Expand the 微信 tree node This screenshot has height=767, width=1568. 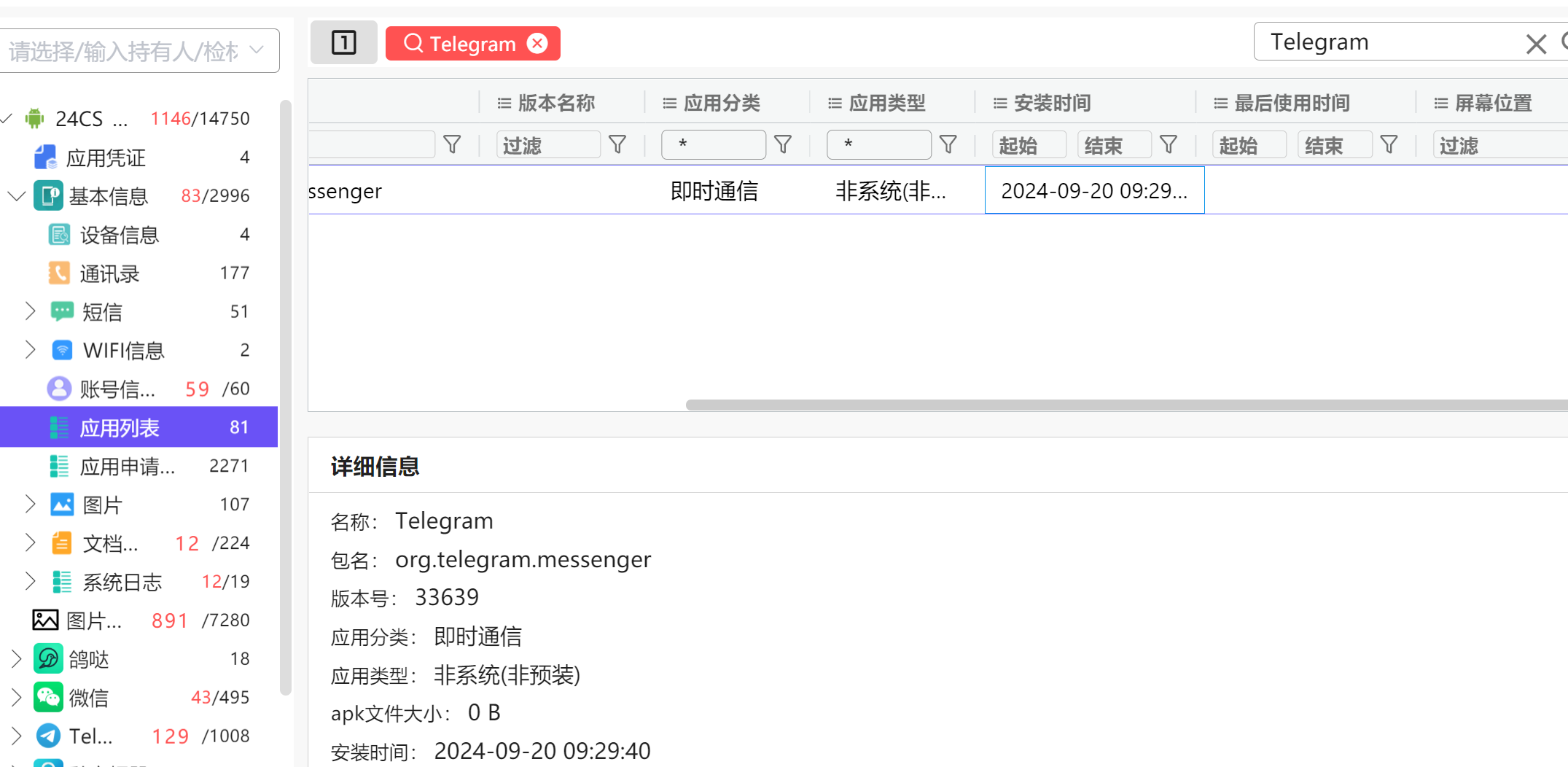point(16,698)
